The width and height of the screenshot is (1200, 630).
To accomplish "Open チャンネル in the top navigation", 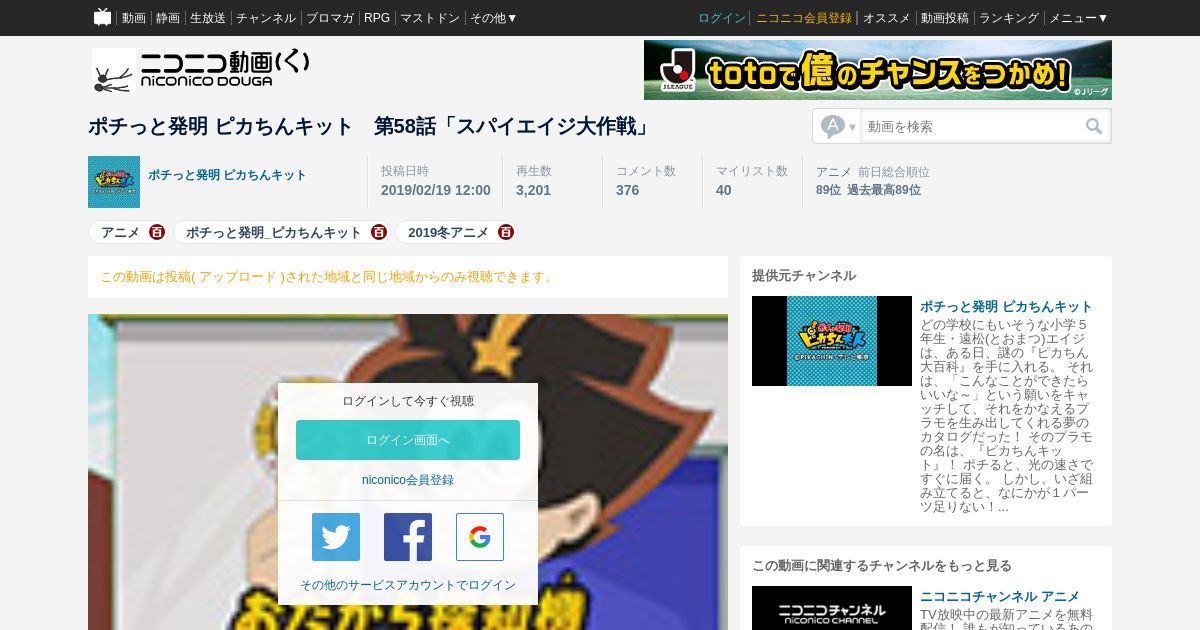I will tap(266, 18).
